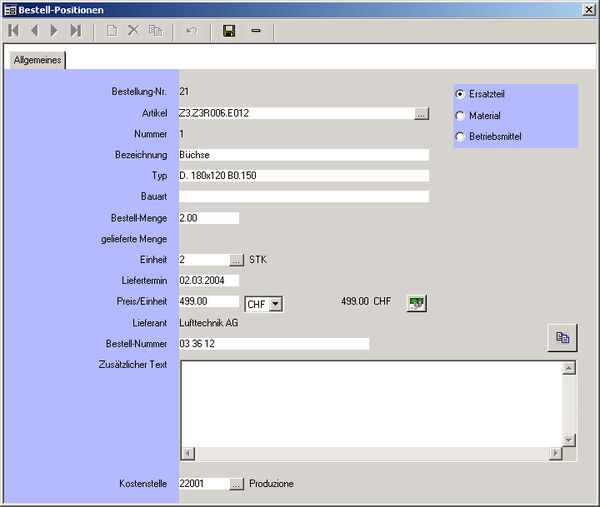Select the Material radio button

460,115
